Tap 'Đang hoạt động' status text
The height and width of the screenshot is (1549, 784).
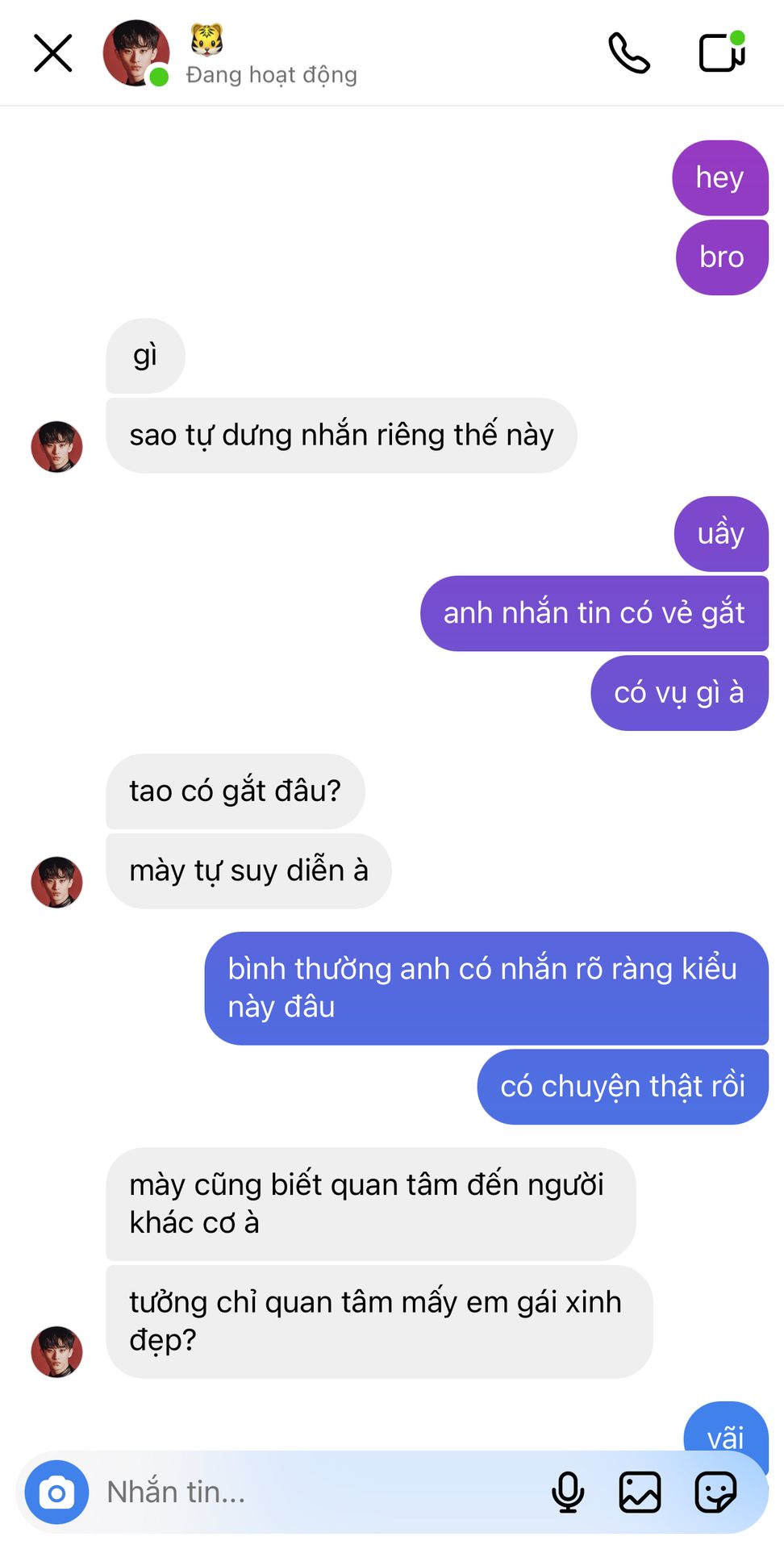click(272, 75)
